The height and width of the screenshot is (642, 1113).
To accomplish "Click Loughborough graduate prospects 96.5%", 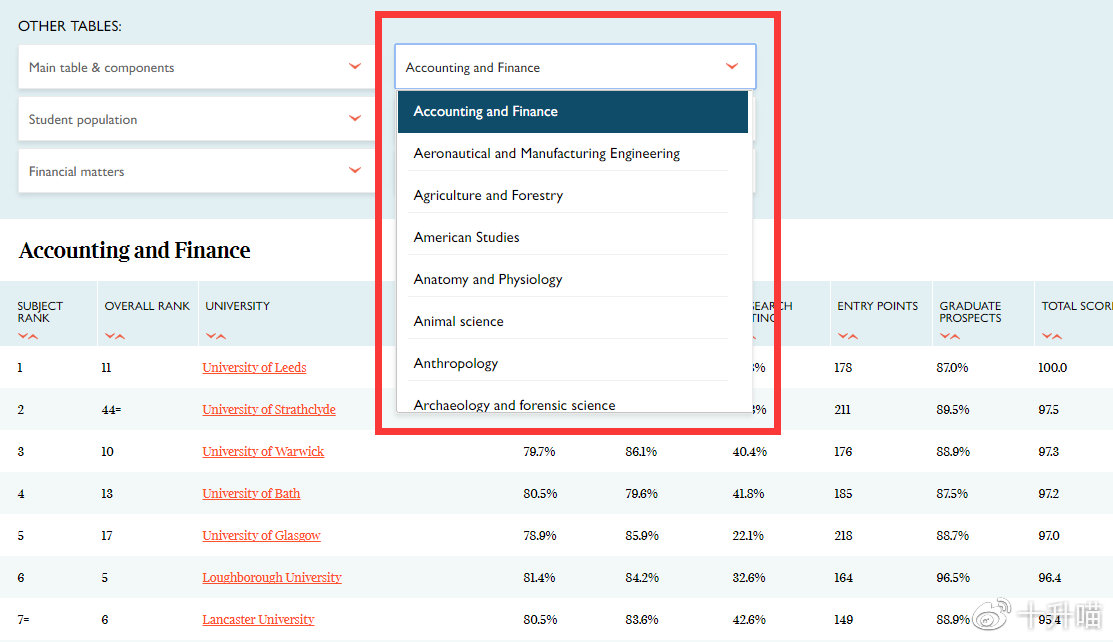I will (x=953, y=577).
